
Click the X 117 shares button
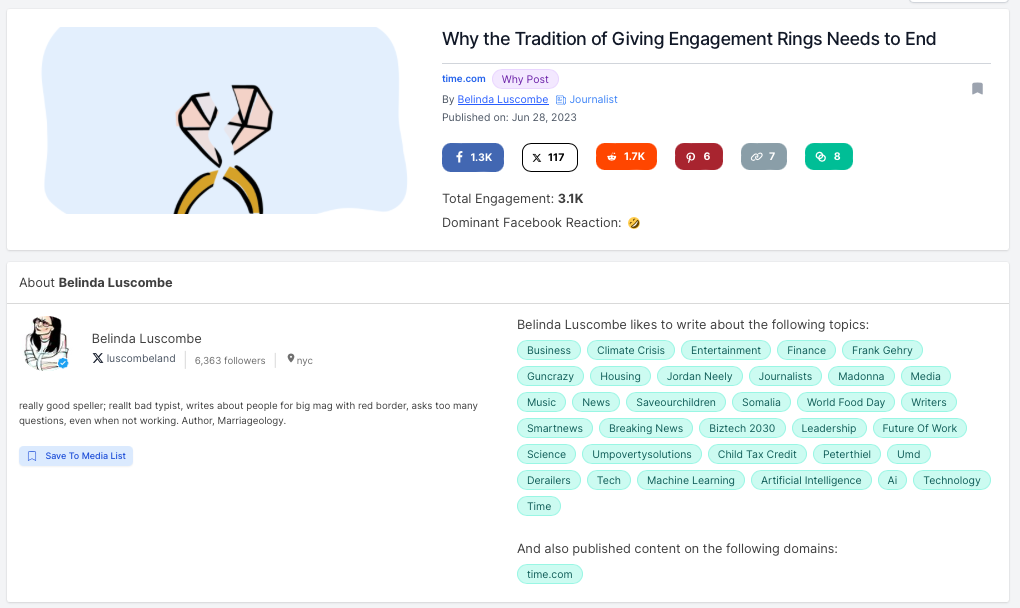pyautogui.click(x=548, y=157)
